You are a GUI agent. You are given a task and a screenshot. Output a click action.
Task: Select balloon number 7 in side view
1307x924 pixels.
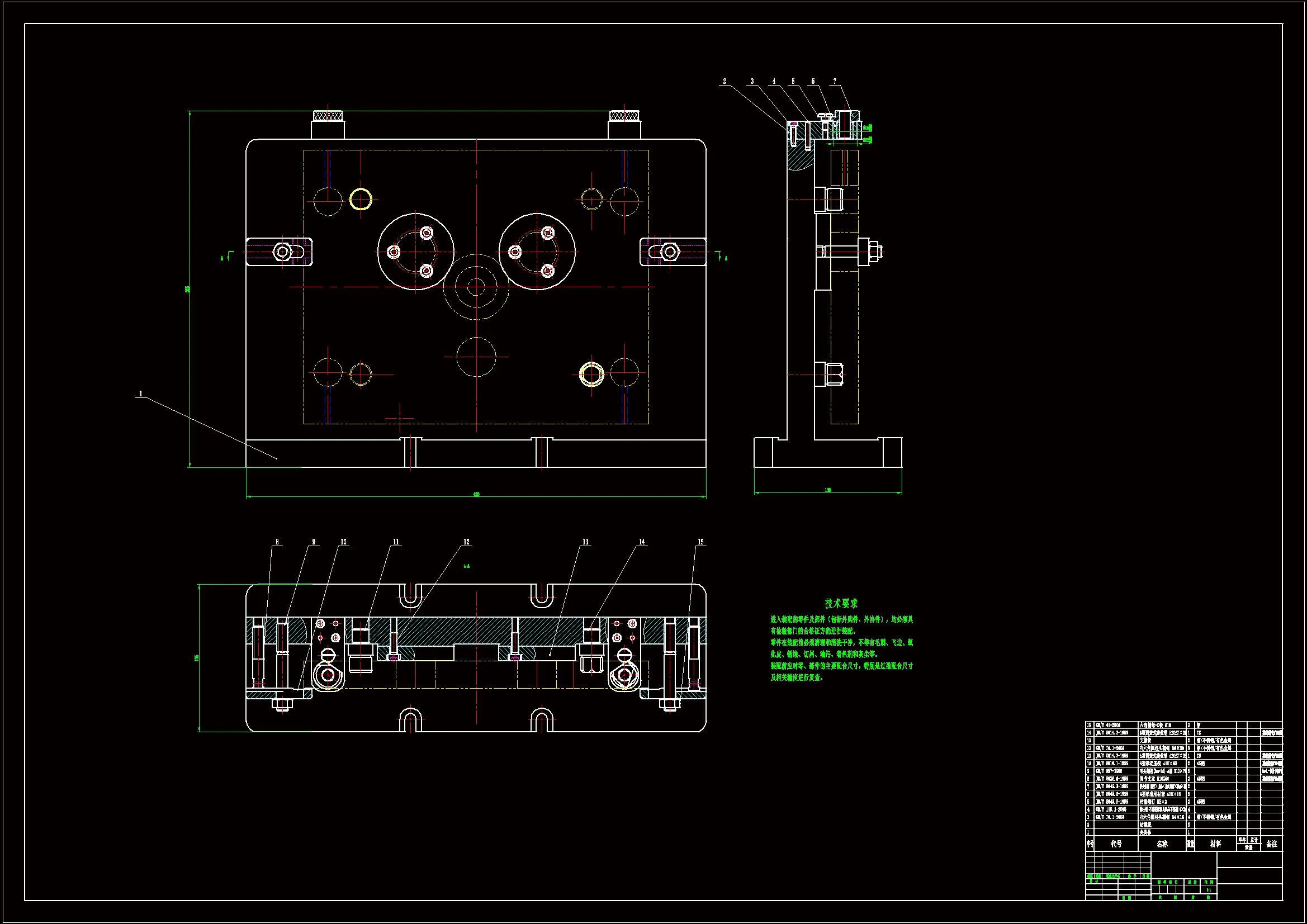tap(835, 82)
